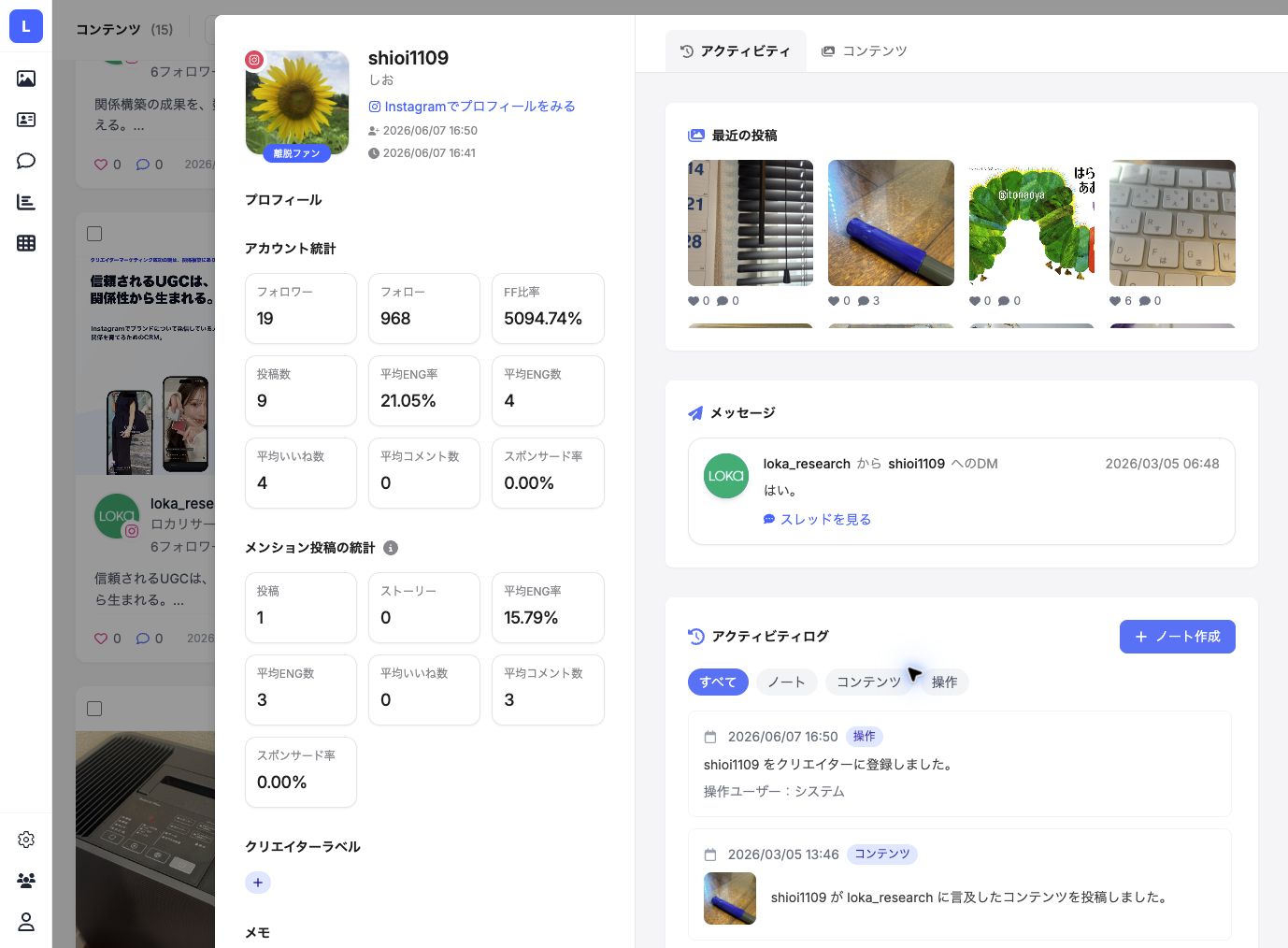Open the blue marker post thumbnail
The image size is (1288, 948).
coord(891,223)
